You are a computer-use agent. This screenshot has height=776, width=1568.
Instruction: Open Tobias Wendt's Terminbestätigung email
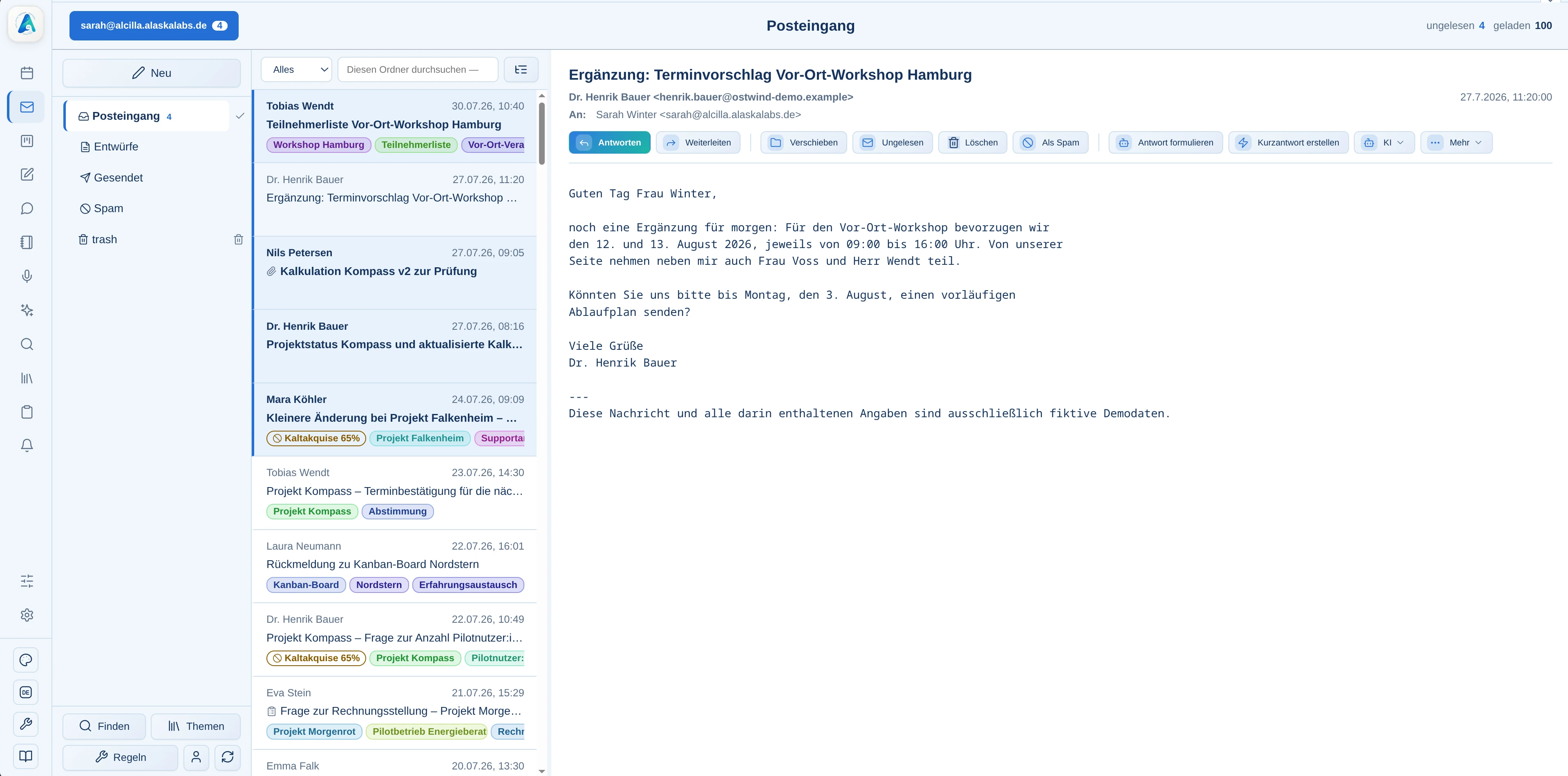[x=394, y=493]
